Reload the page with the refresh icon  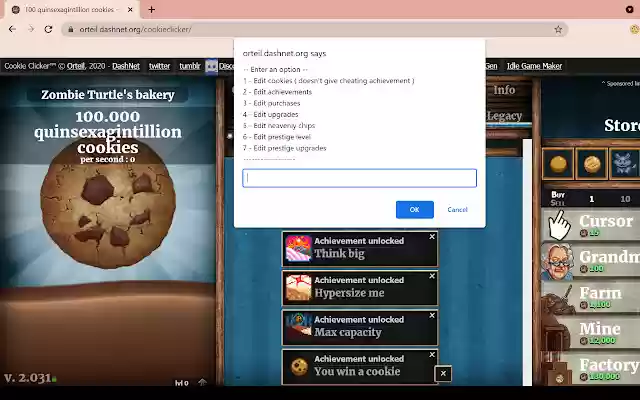48,29
